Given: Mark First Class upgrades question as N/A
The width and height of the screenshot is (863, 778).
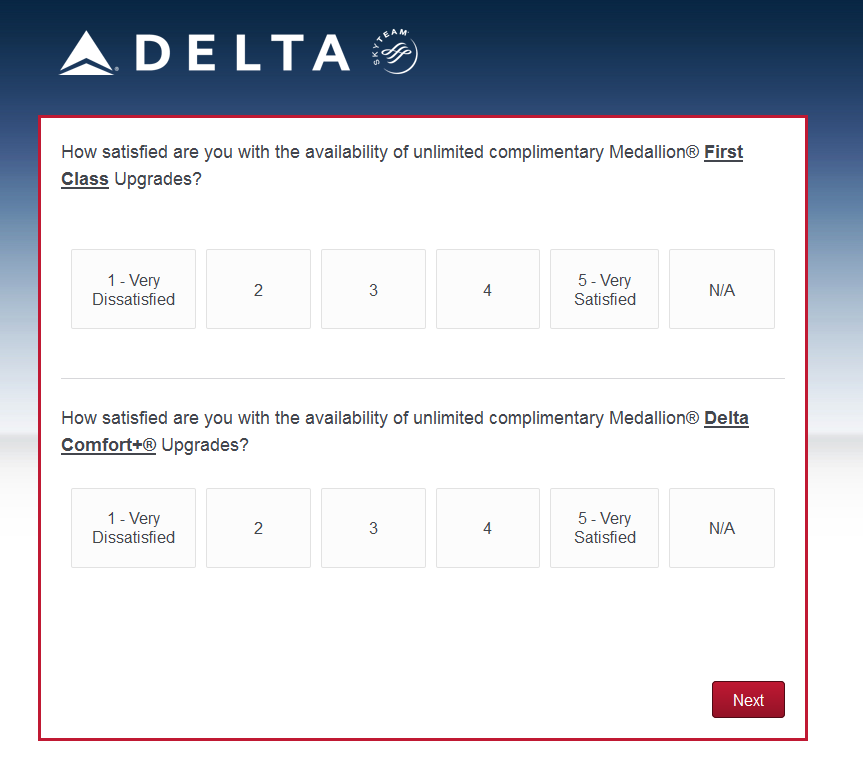Looking at the screenshot, I should (721, 289).
